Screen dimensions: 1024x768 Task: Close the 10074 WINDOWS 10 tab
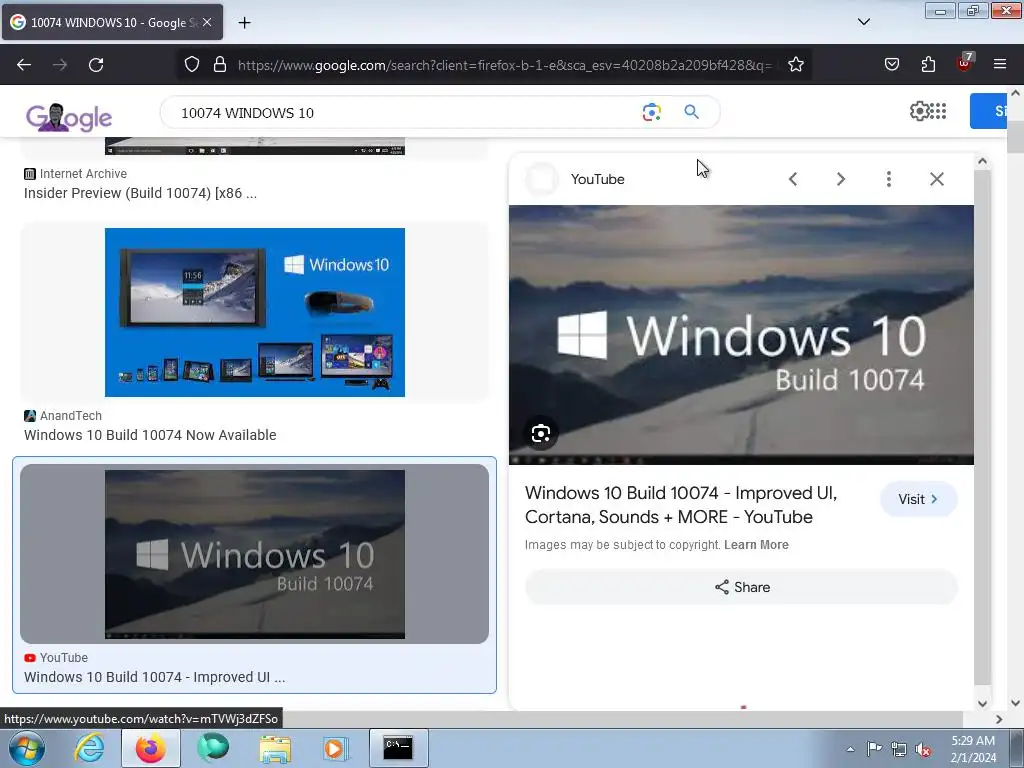pyautogui.click(x=207, y=22)
